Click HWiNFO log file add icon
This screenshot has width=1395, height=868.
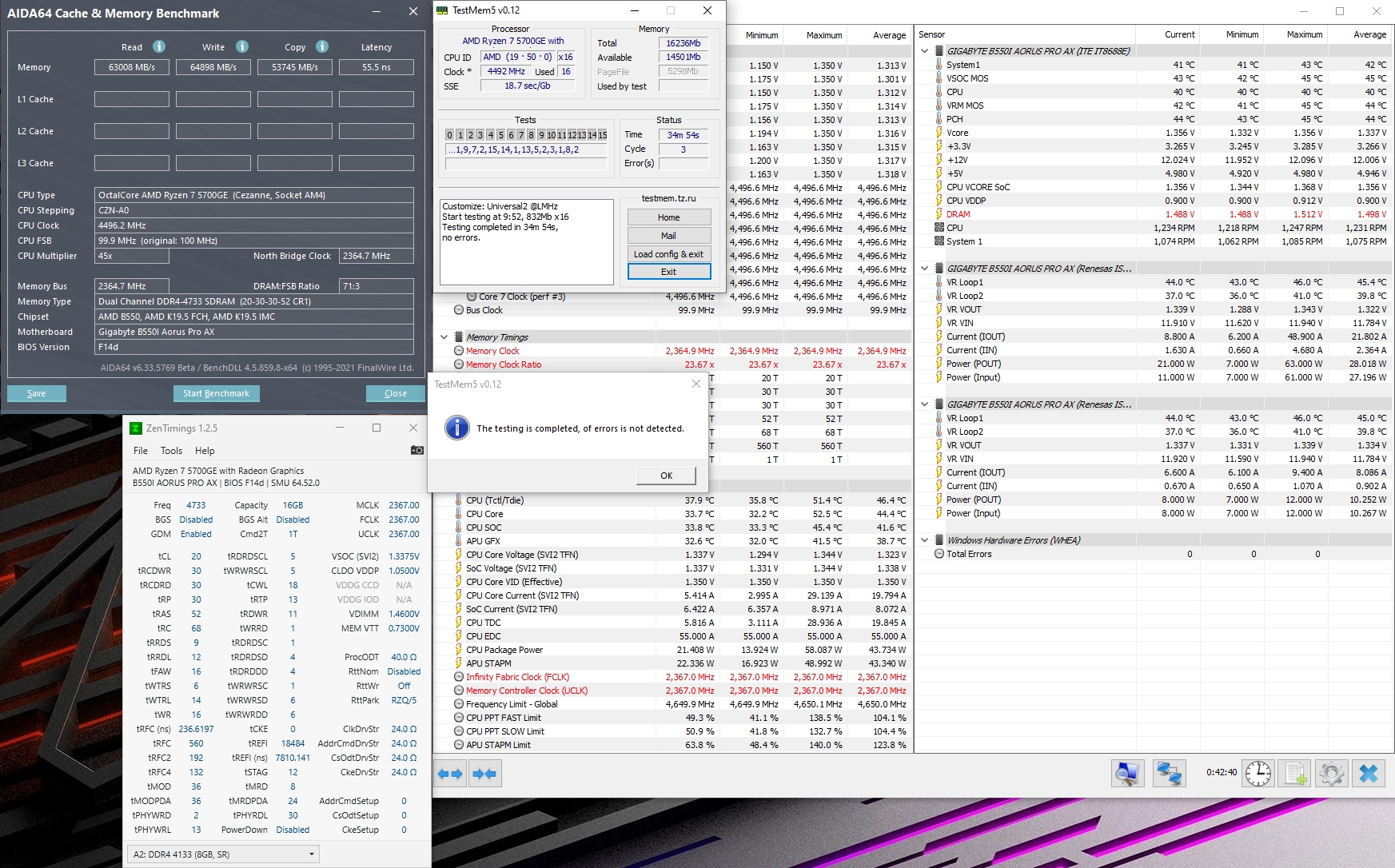[1293, 773]
